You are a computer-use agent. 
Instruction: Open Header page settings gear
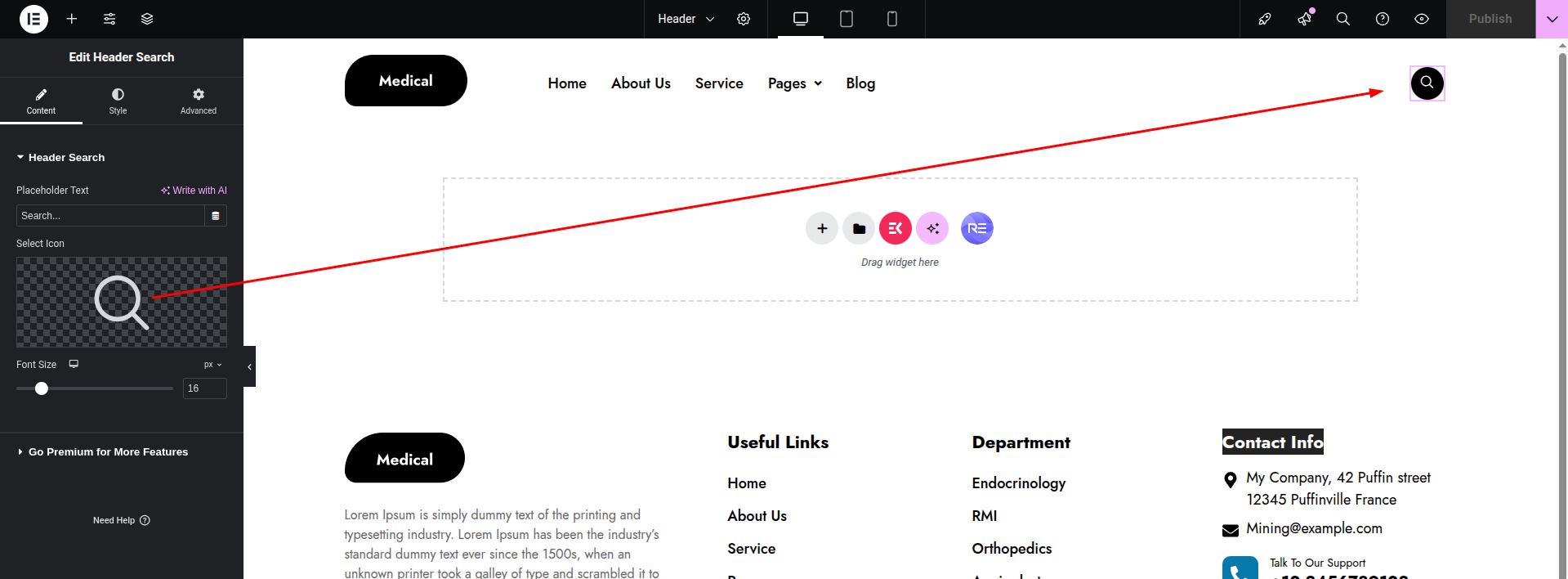tap(744, 19)
